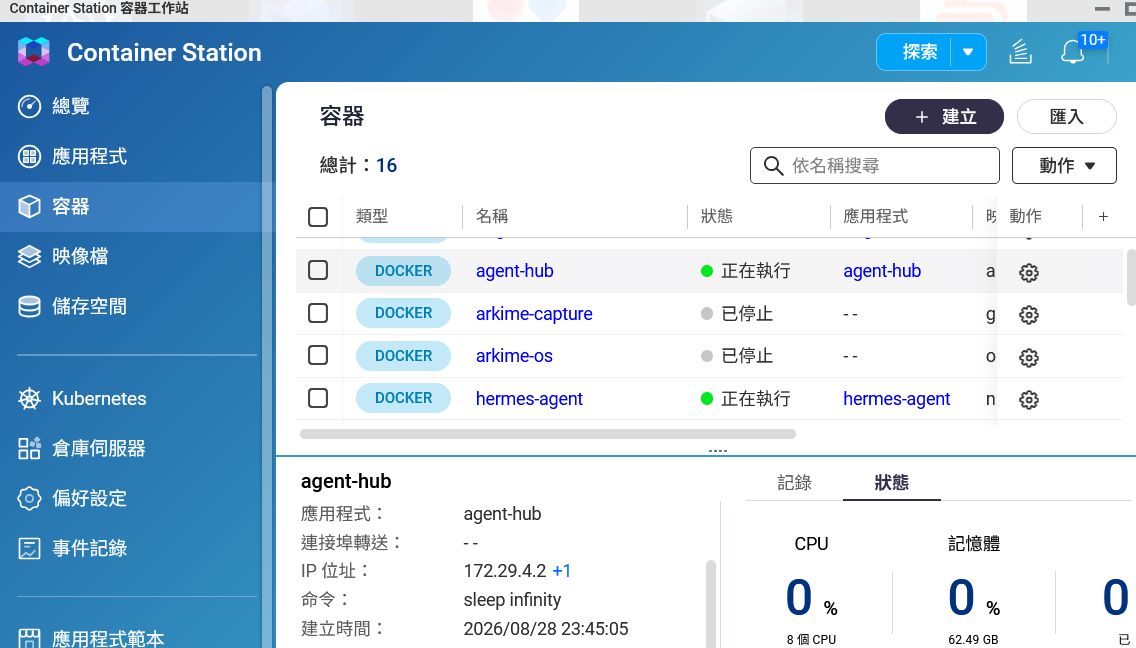The width and height of the screenshot is (1136, 648).
Task: Click the 匯入 import button
Action: point(1066,117)
